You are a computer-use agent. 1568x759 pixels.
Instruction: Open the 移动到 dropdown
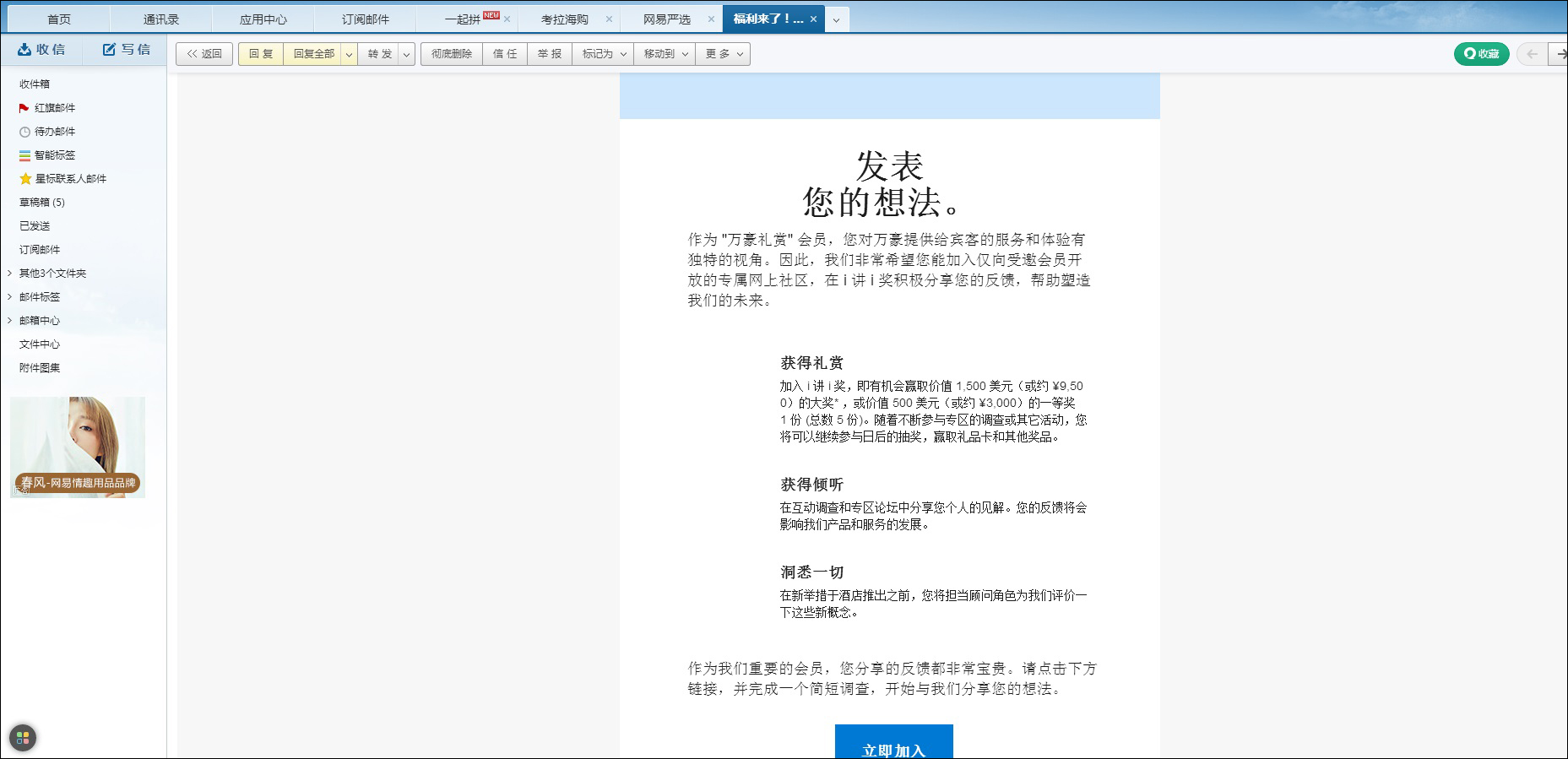click(665, 54)
